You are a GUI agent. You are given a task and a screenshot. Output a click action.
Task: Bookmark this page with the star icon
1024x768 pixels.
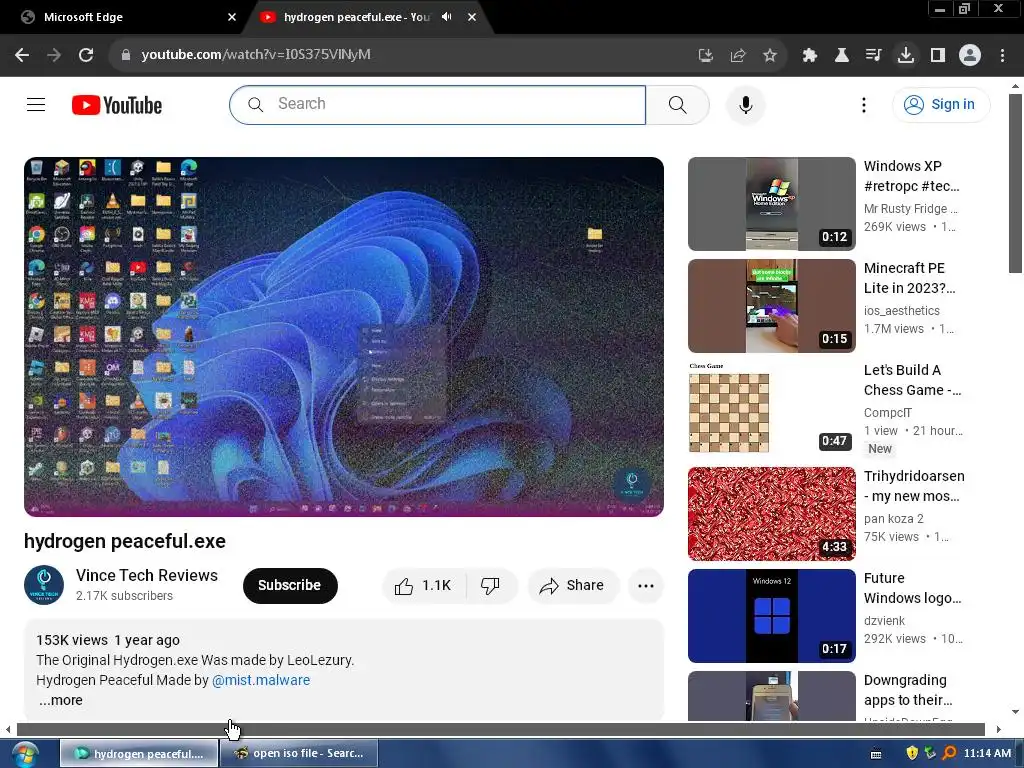[770, 55]
